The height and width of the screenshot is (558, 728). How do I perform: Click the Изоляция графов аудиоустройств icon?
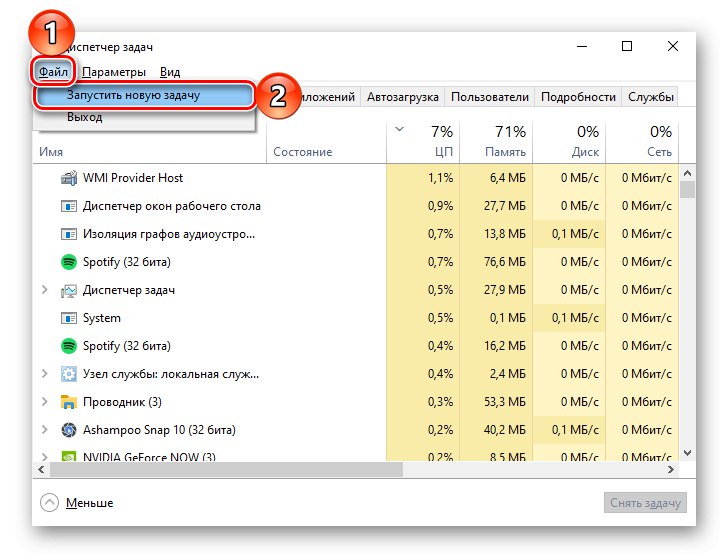pyautogui.click(x=69, y=234)
